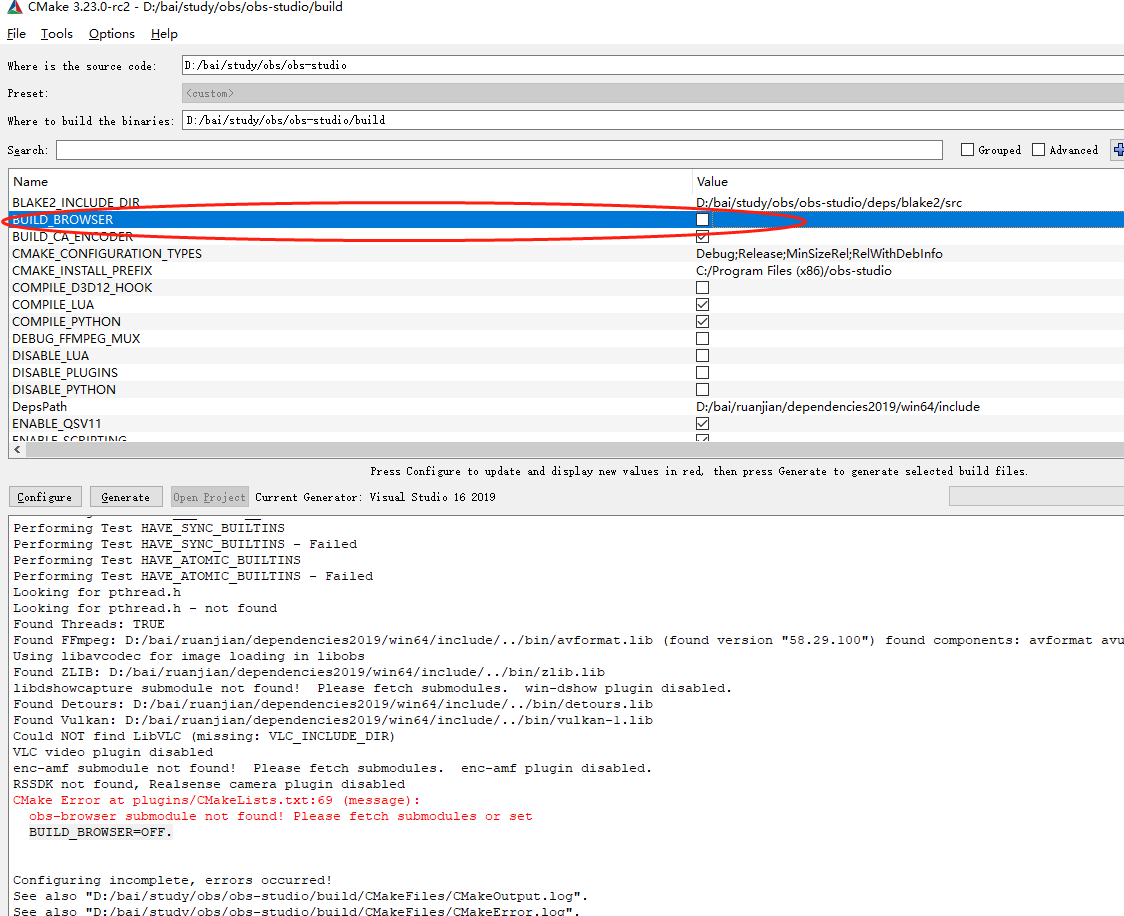Edit the BLAKE2_INCLUDE_DIR path value
The width and height of the screenshot is (1124, 916).
pos(829,203)
